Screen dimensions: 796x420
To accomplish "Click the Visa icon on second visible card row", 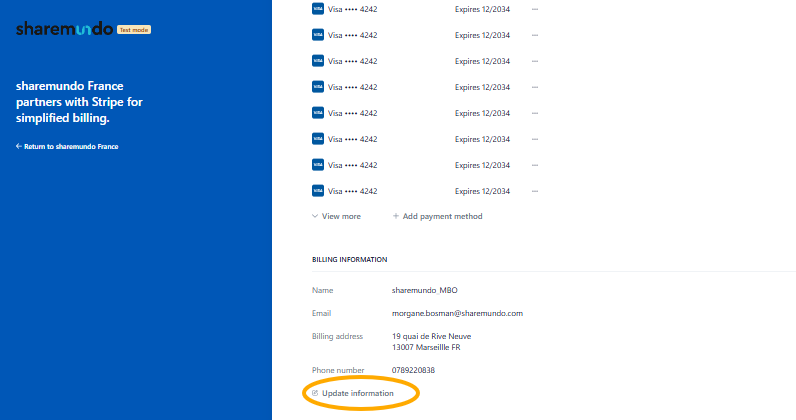I will point(318,35).
